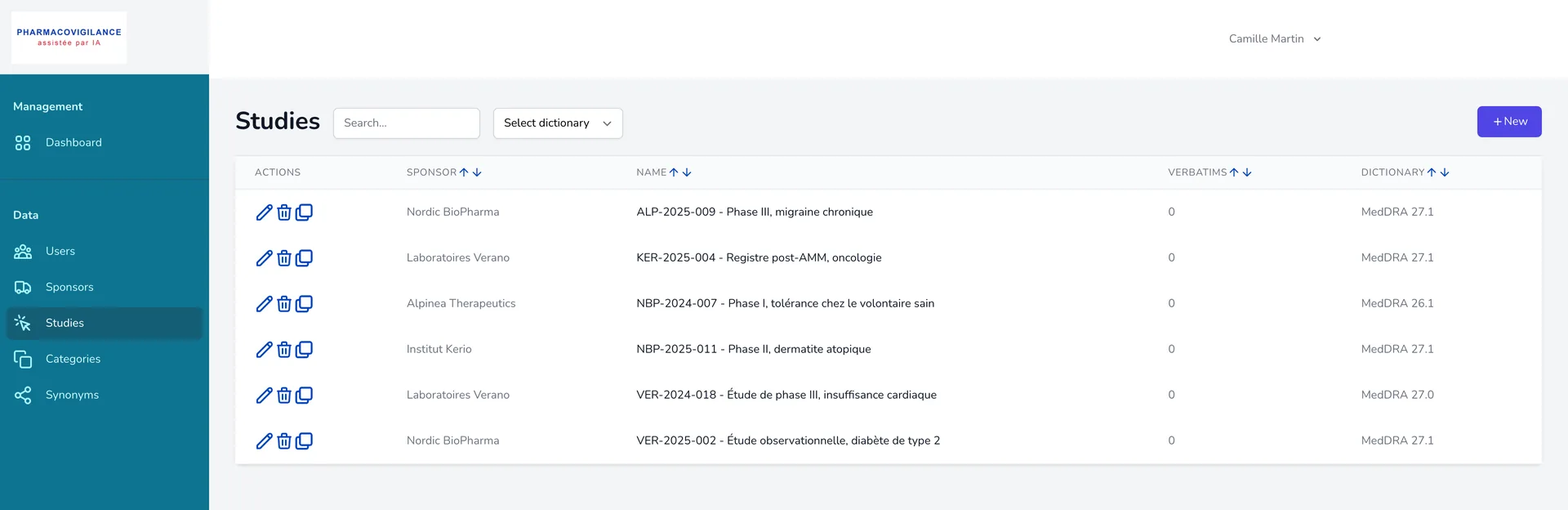Edit the VER-2024-018 study with pencil icon
The width and height of the screenshot is (1568, 510).
click(264, 396)
